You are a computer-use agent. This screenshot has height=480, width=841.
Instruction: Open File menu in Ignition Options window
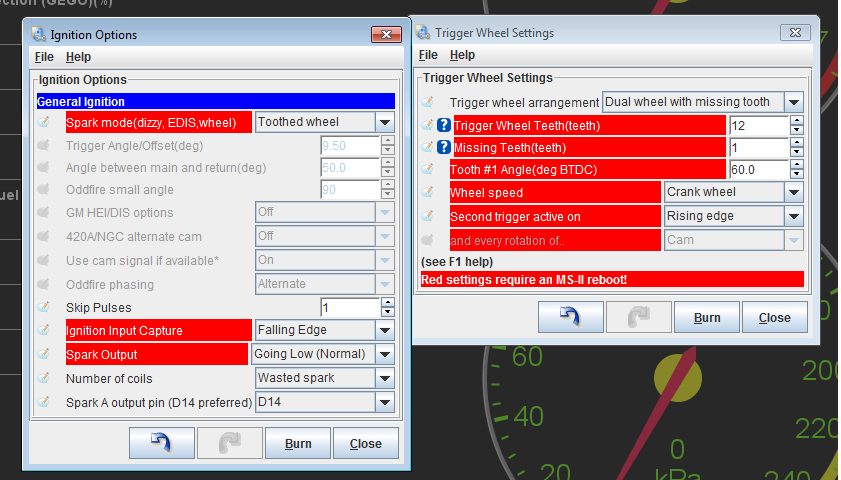pyautogui.click(x=44, y=57)
